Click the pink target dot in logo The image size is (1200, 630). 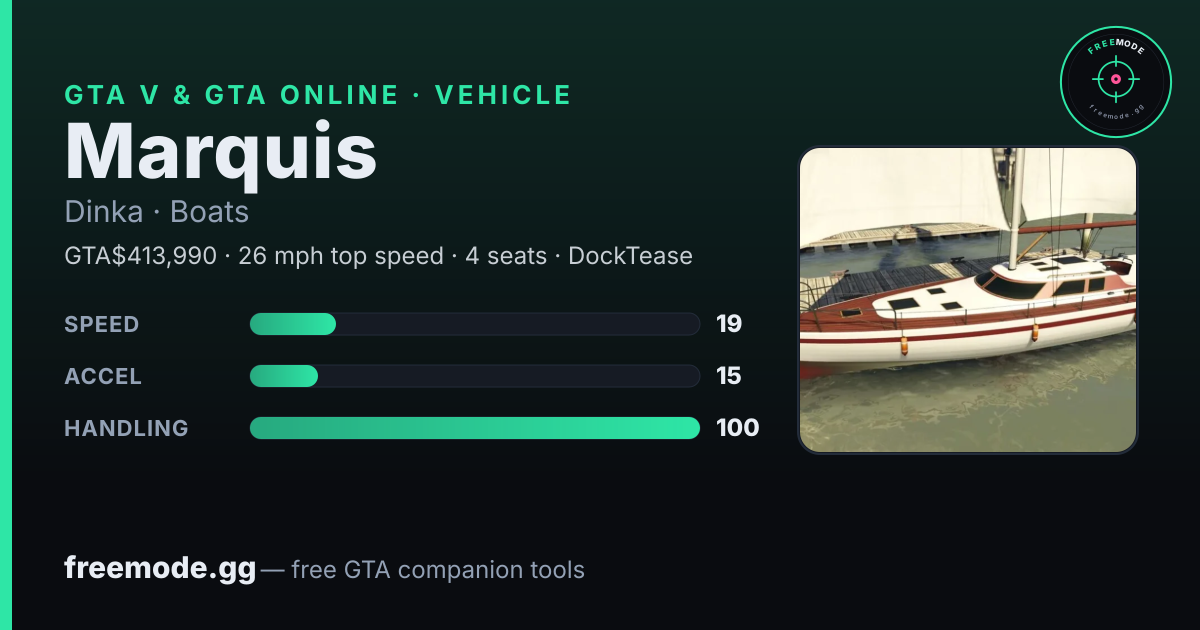(x=1115, y=79)
